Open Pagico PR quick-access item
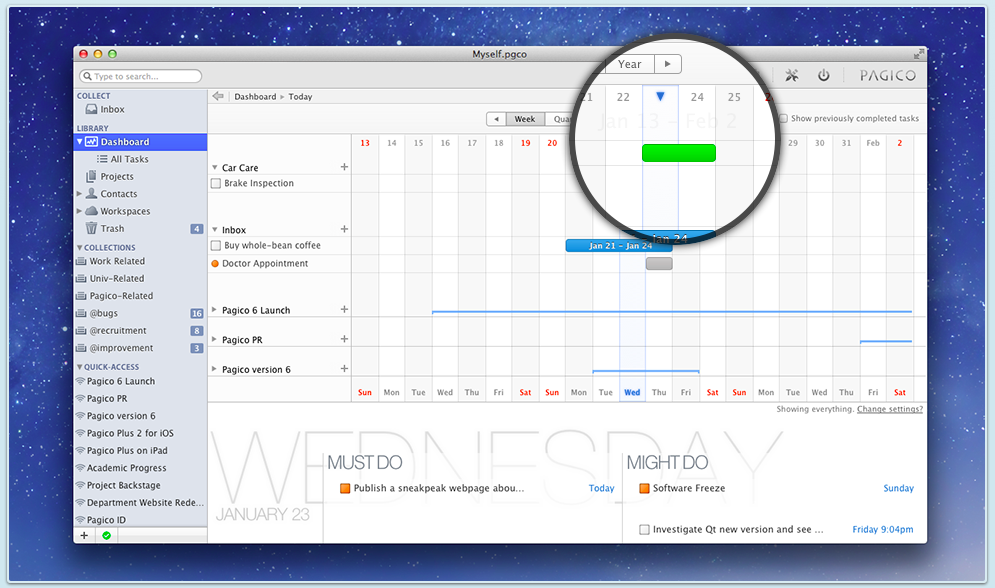 [107, 398]
